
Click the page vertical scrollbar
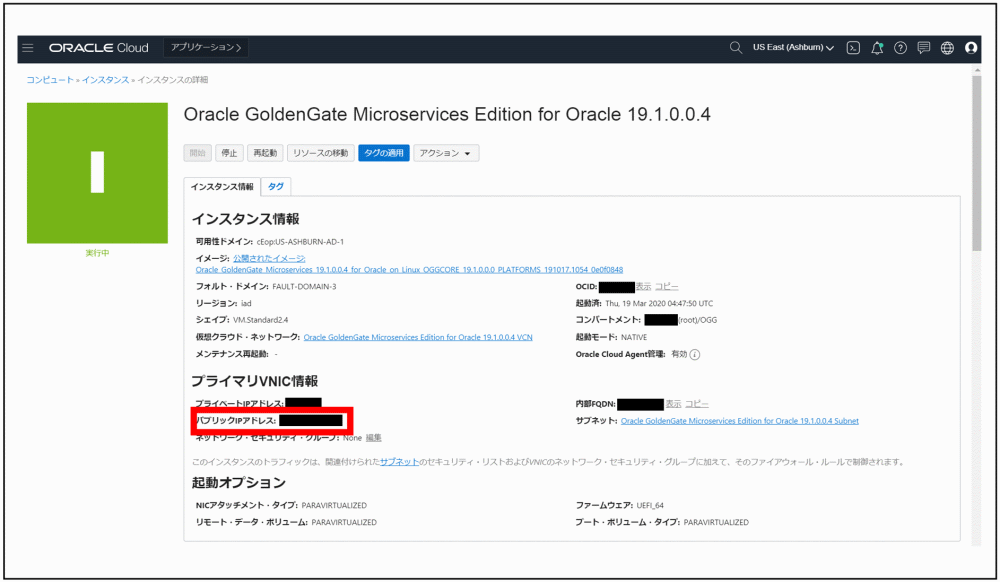tap(976, 164)
